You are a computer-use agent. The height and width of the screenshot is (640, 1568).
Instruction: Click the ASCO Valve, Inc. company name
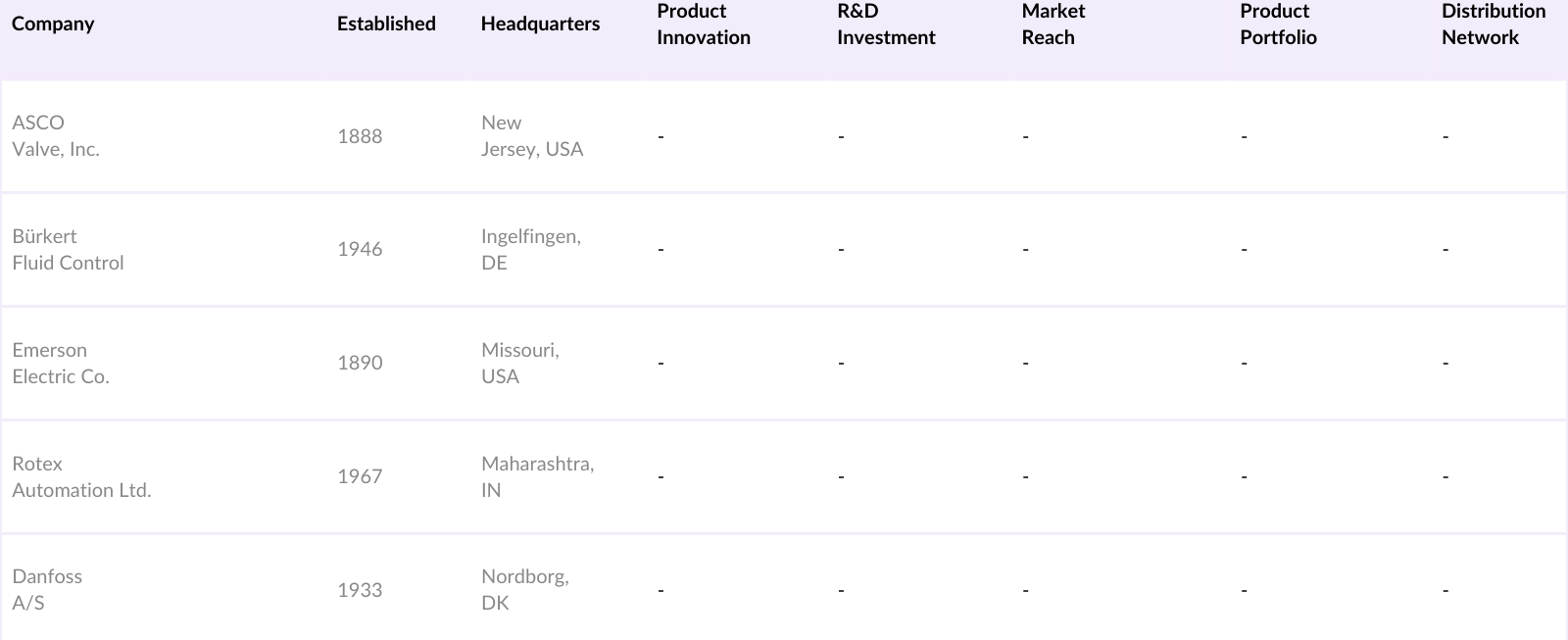(56, 136)
